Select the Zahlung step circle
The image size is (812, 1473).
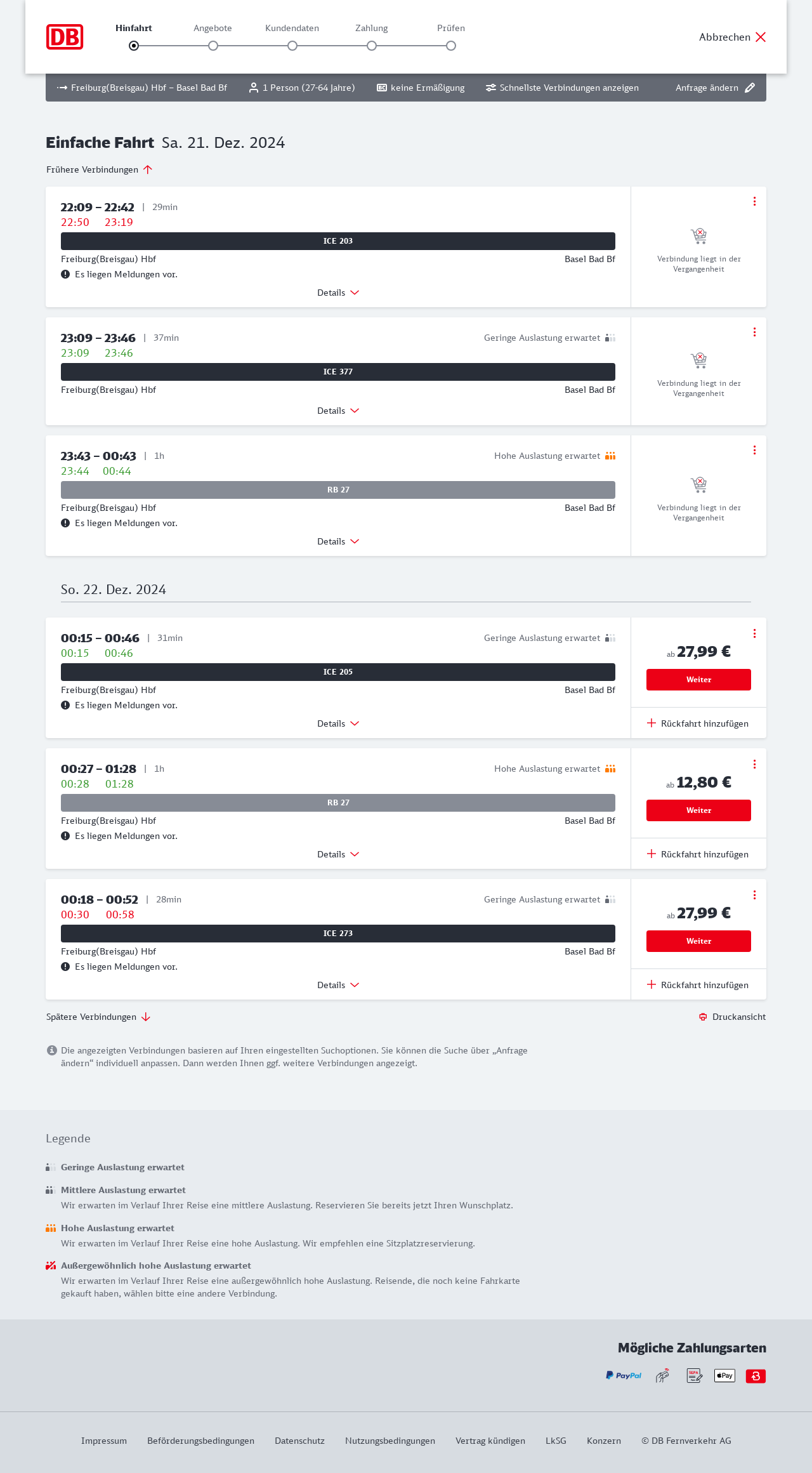372,46
